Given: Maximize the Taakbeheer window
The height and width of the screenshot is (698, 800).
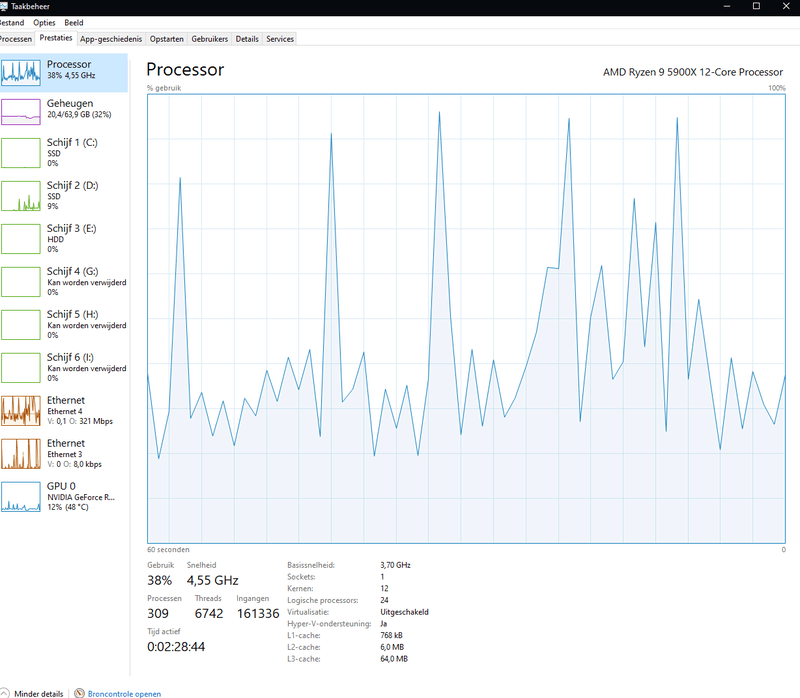Looking at the screenshot, I should pyautogui.click(x=757, y=6).
